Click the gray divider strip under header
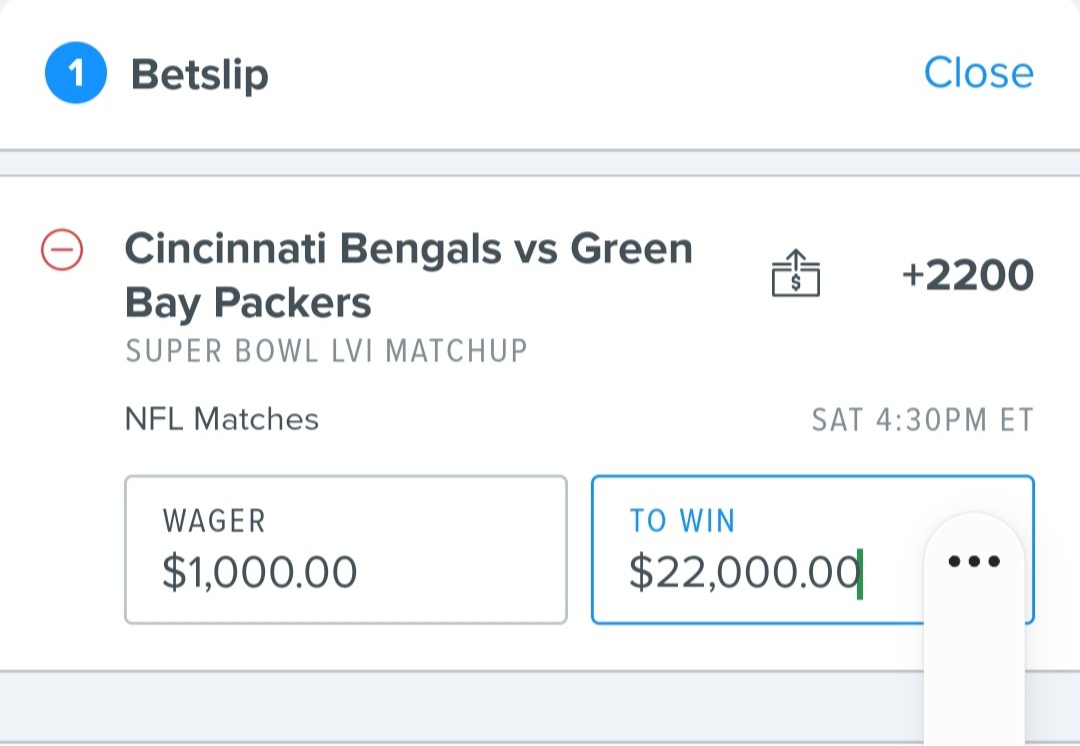 (540, 163)
